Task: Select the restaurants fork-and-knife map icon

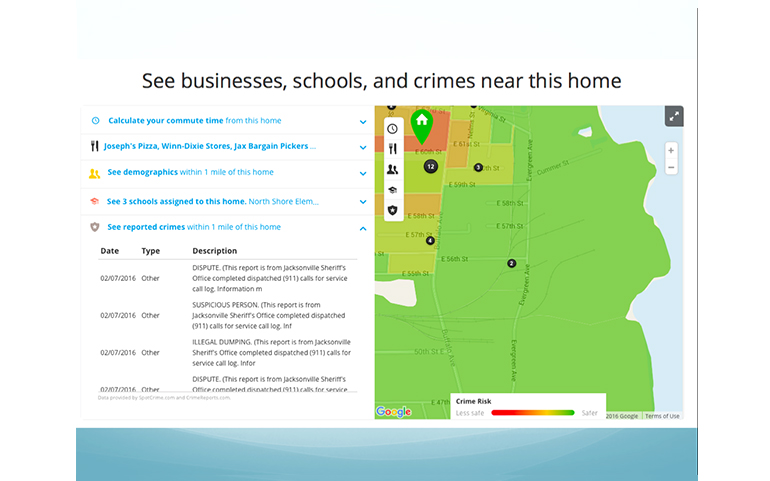Action: [x=392, y=149]
